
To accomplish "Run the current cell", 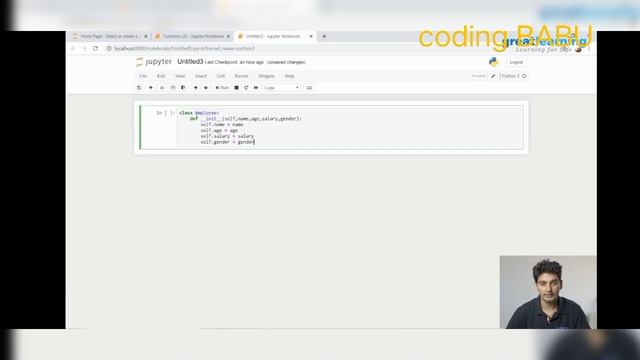I will [222, 88].
